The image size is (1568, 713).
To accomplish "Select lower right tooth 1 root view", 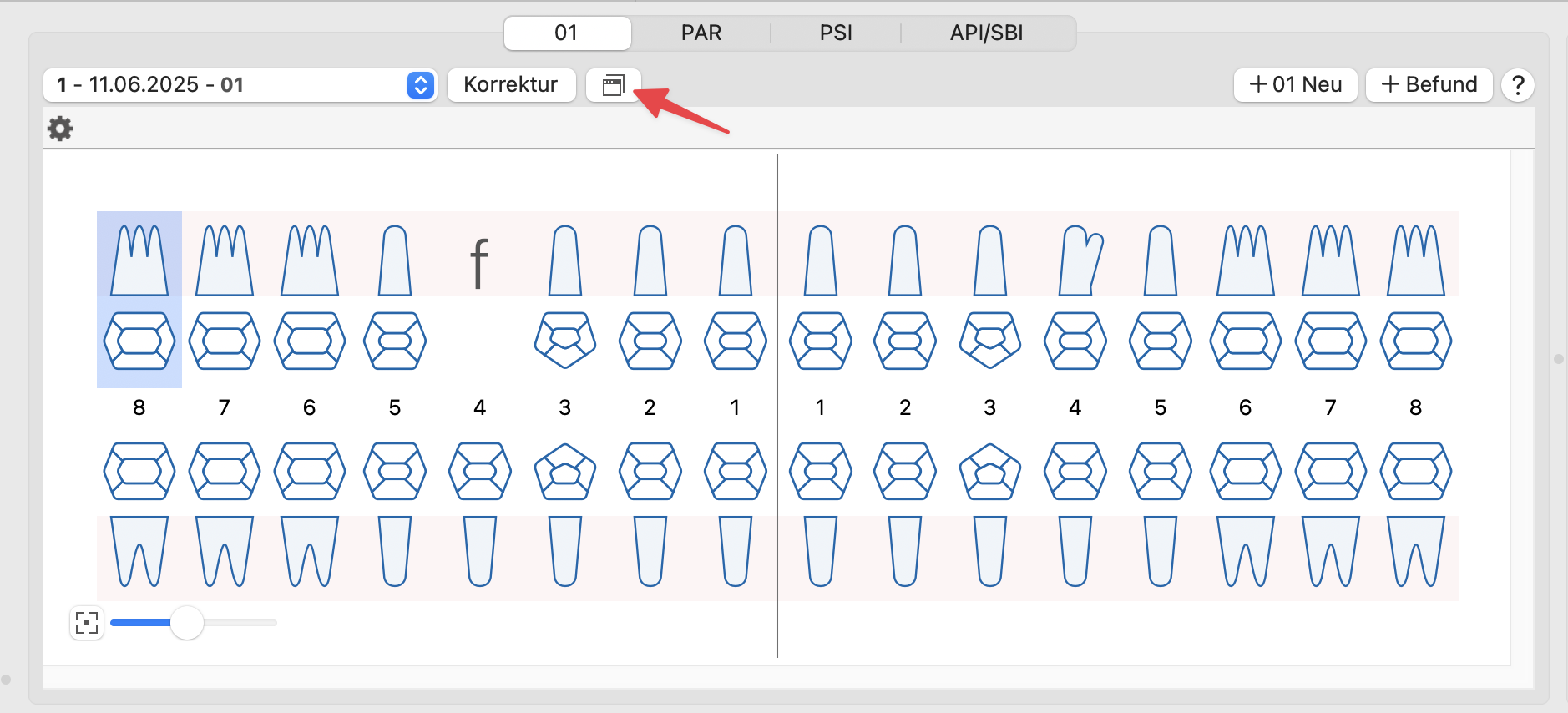I will tap(736, 551).
